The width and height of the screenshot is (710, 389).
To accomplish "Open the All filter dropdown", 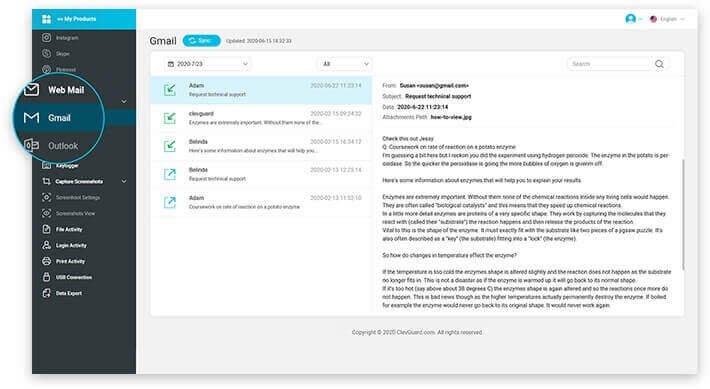I will tap(344, 64).
